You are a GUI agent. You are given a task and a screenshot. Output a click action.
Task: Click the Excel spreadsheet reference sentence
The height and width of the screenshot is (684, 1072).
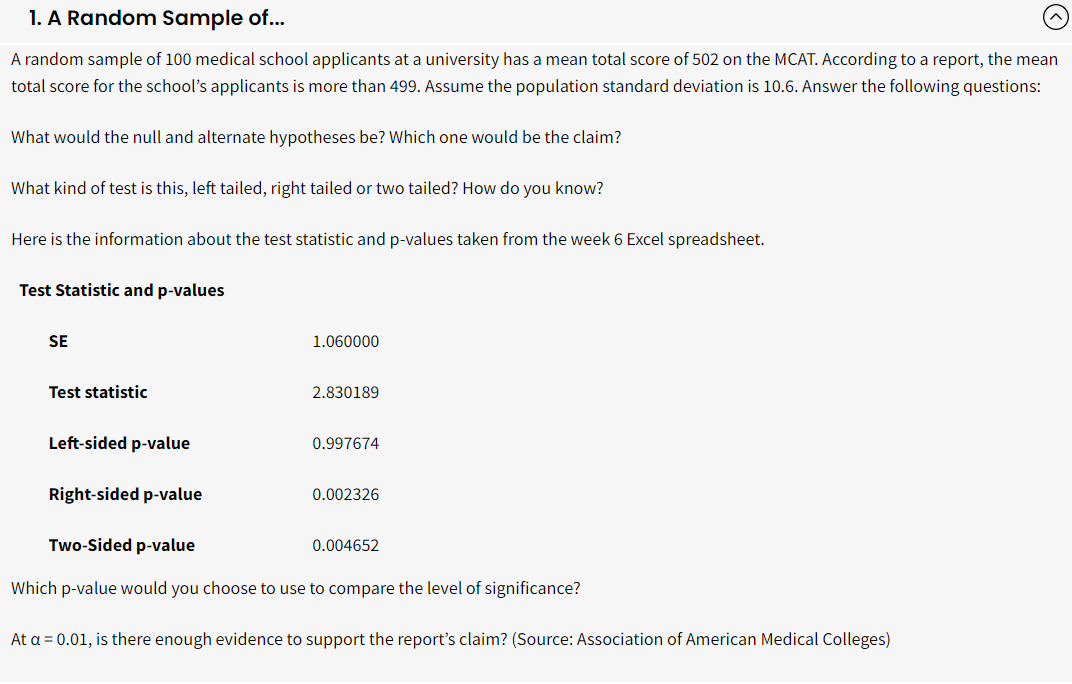(385, 239)
